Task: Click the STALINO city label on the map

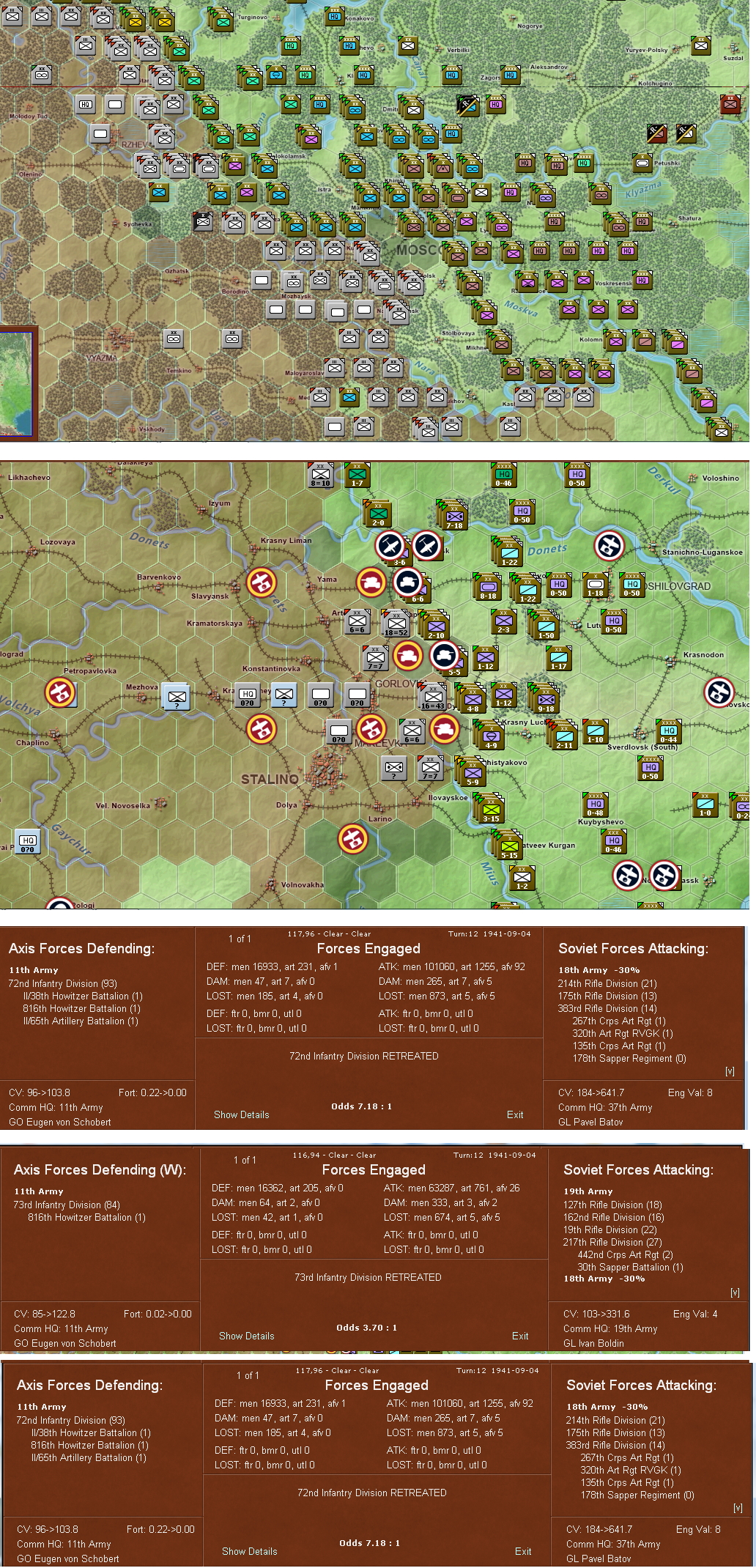Action: pyautogui.click(x=270, y=779)
